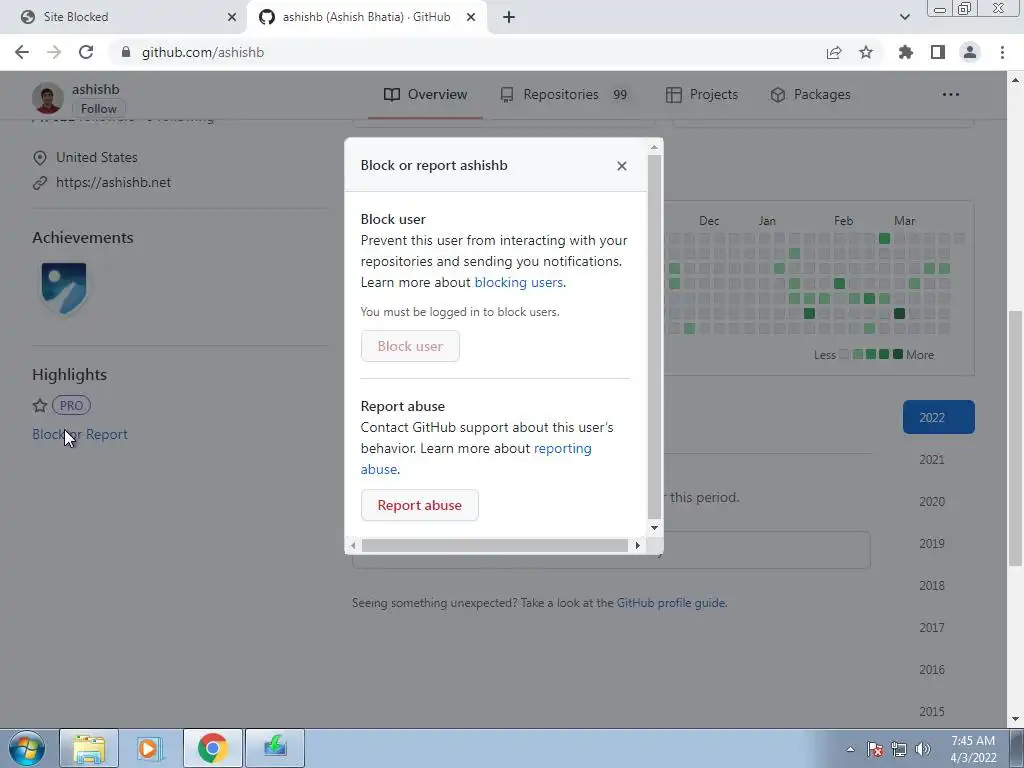Viewport: 1024px width, 768px height.
Task: Click dialog horizontal scrollbar right arrow
Action: (x=637, y=545)
